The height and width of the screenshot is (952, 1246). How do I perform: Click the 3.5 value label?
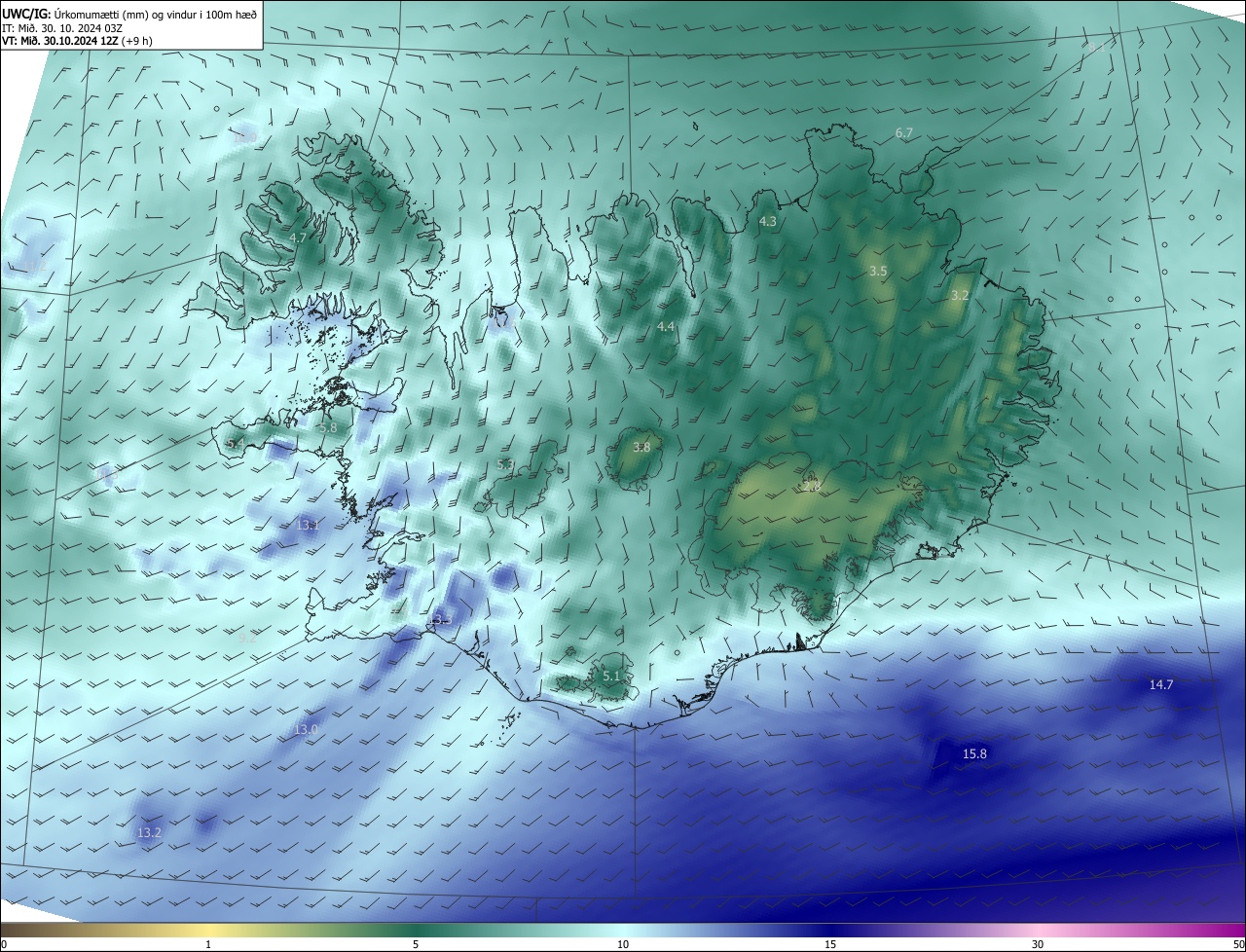(877, 271)
